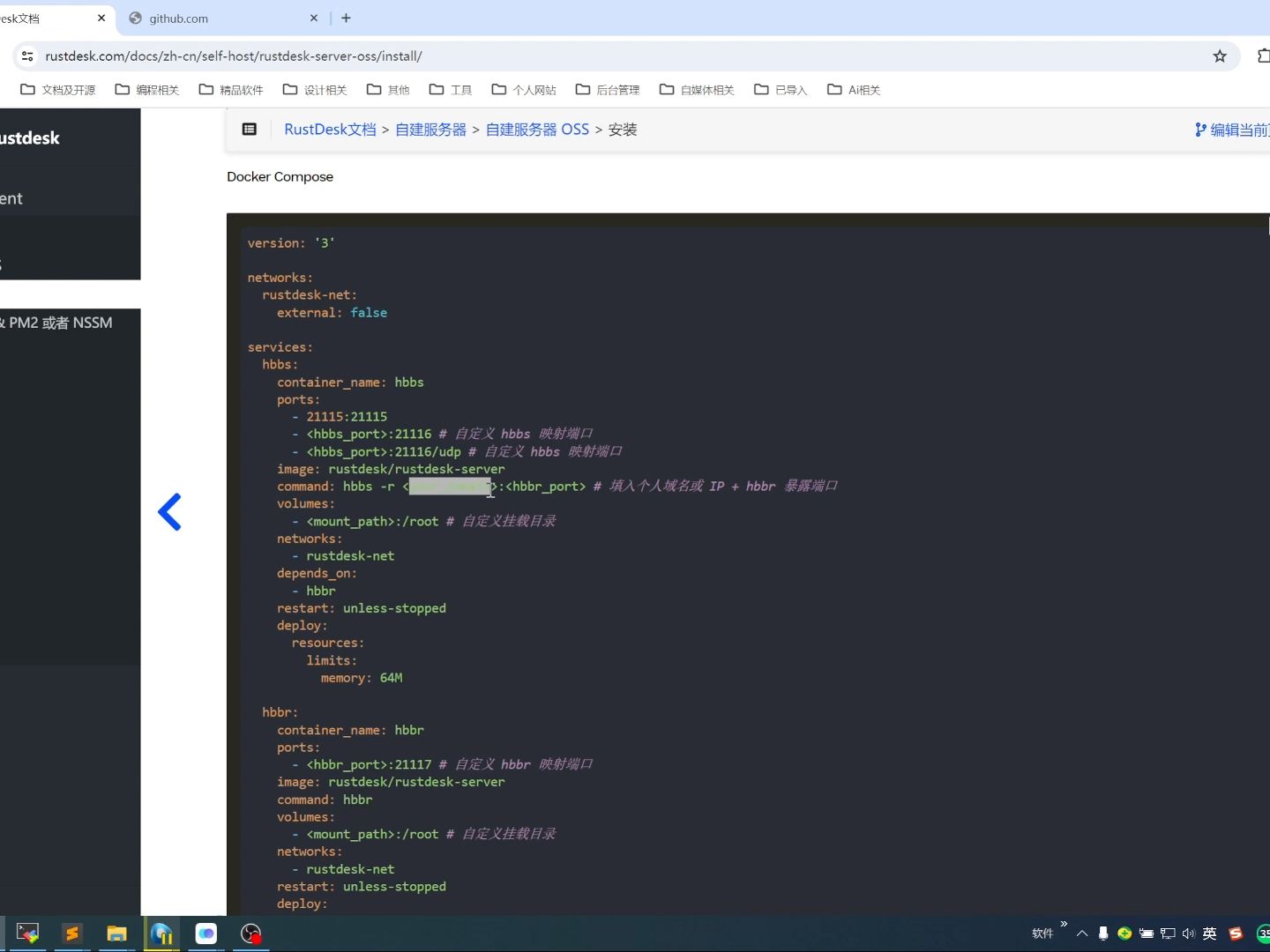1270x952 pixels.
Task: Go to 自建服务器 breadcrumb link
Action: pyautogui.click(x=430, y=130)
